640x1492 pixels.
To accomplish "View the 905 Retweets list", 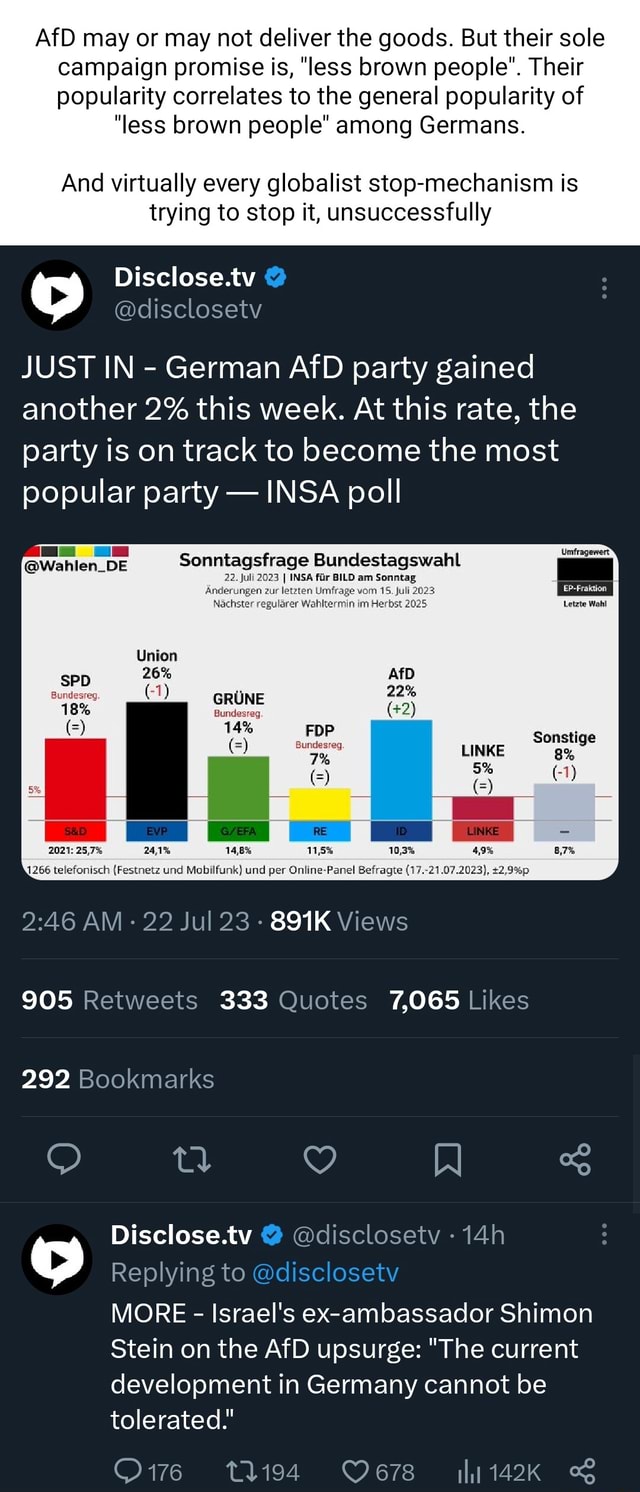I will pyautogui.click(x=110, y=1000).
